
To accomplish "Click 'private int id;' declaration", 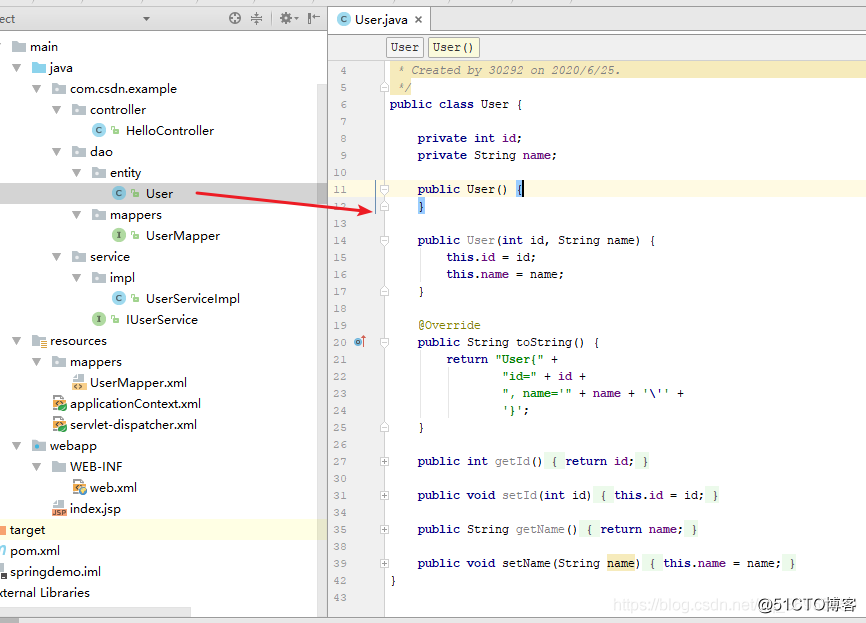I will click(x=469, y=138).
